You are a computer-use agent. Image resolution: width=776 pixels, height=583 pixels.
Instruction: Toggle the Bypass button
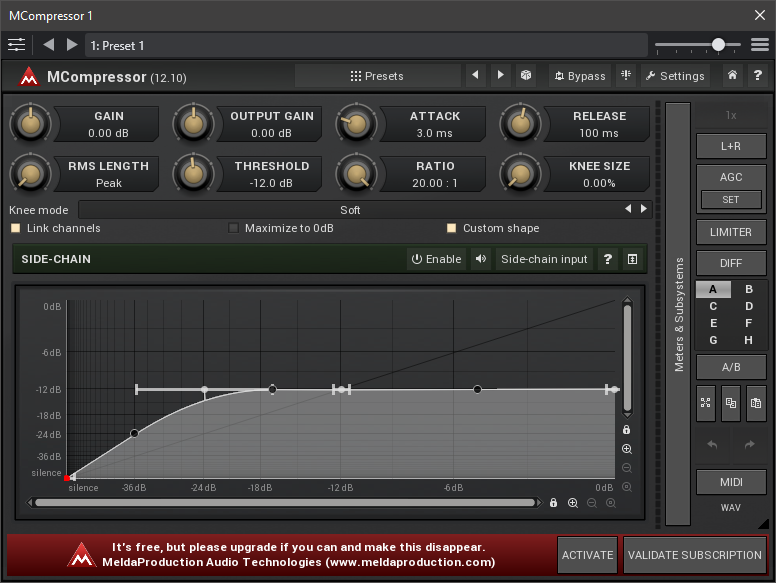click(580, 75)
